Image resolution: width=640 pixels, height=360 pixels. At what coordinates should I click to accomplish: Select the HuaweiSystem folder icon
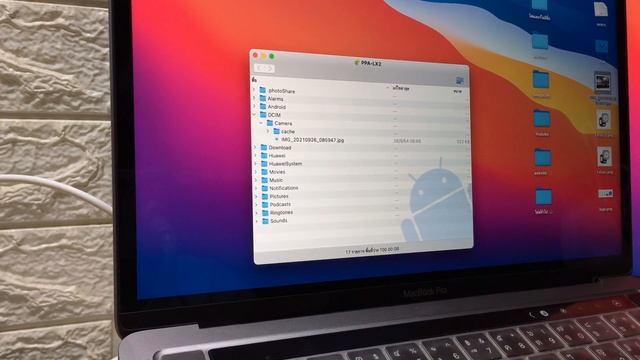[264, 164]
